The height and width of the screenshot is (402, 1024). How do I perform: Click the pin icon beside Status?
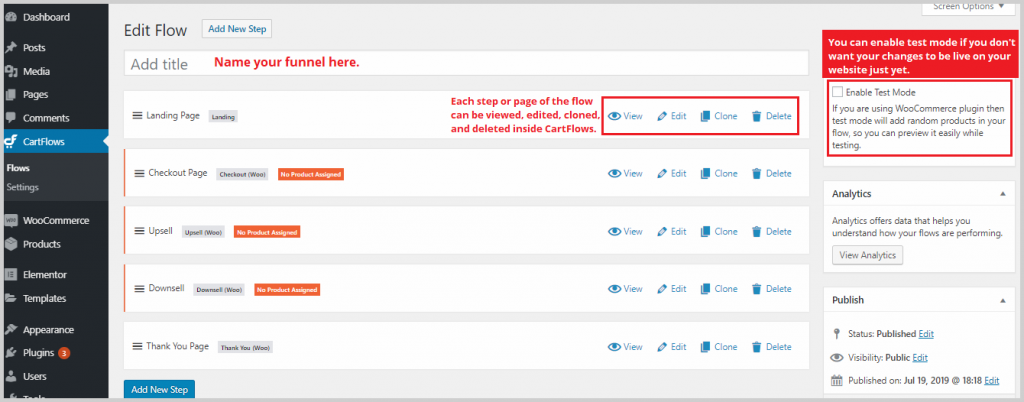pyautogui.click(x=837, y=333)
